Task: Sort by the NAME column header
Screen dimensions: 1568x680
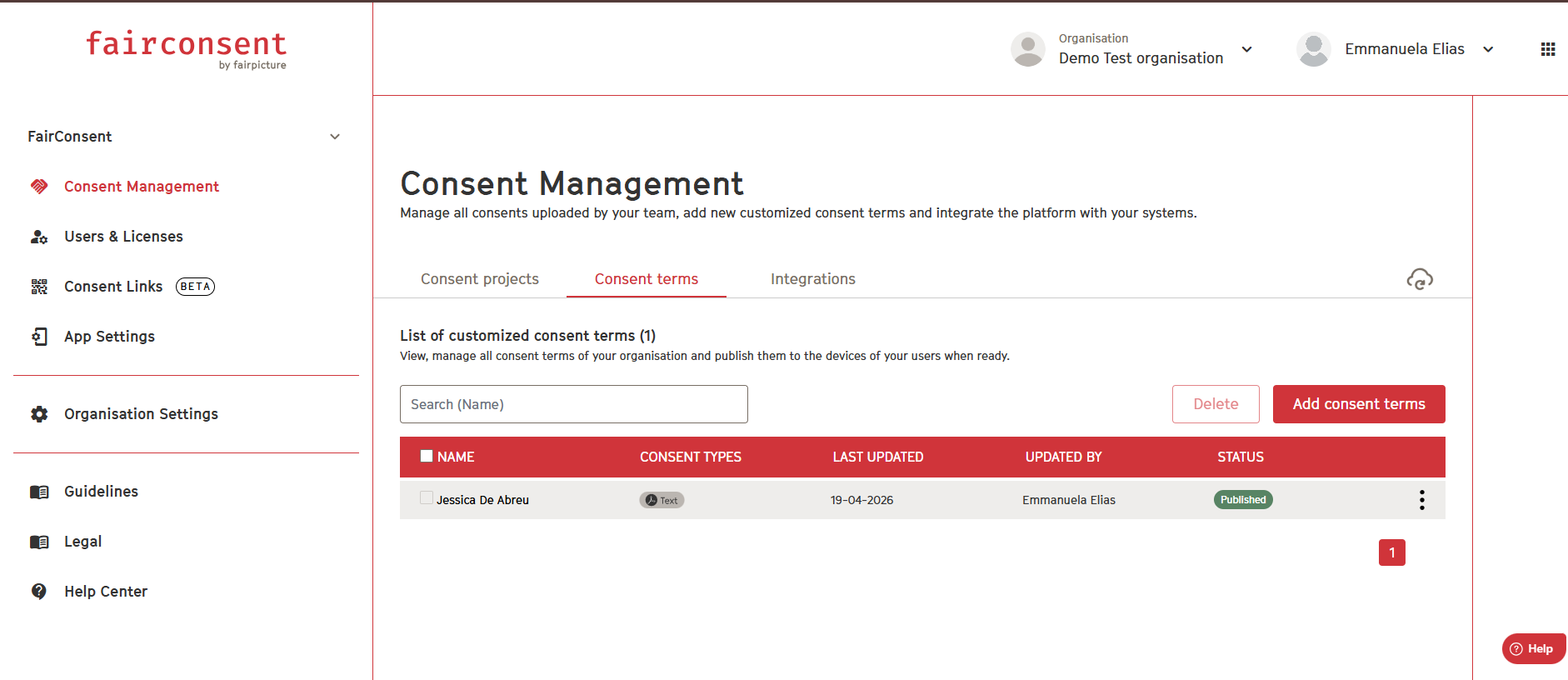Action: click(x=456, y=457)
